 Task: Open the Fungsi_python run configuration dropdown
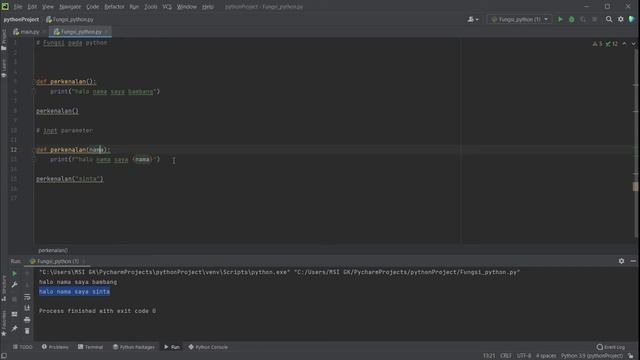(x=520, y=19)
